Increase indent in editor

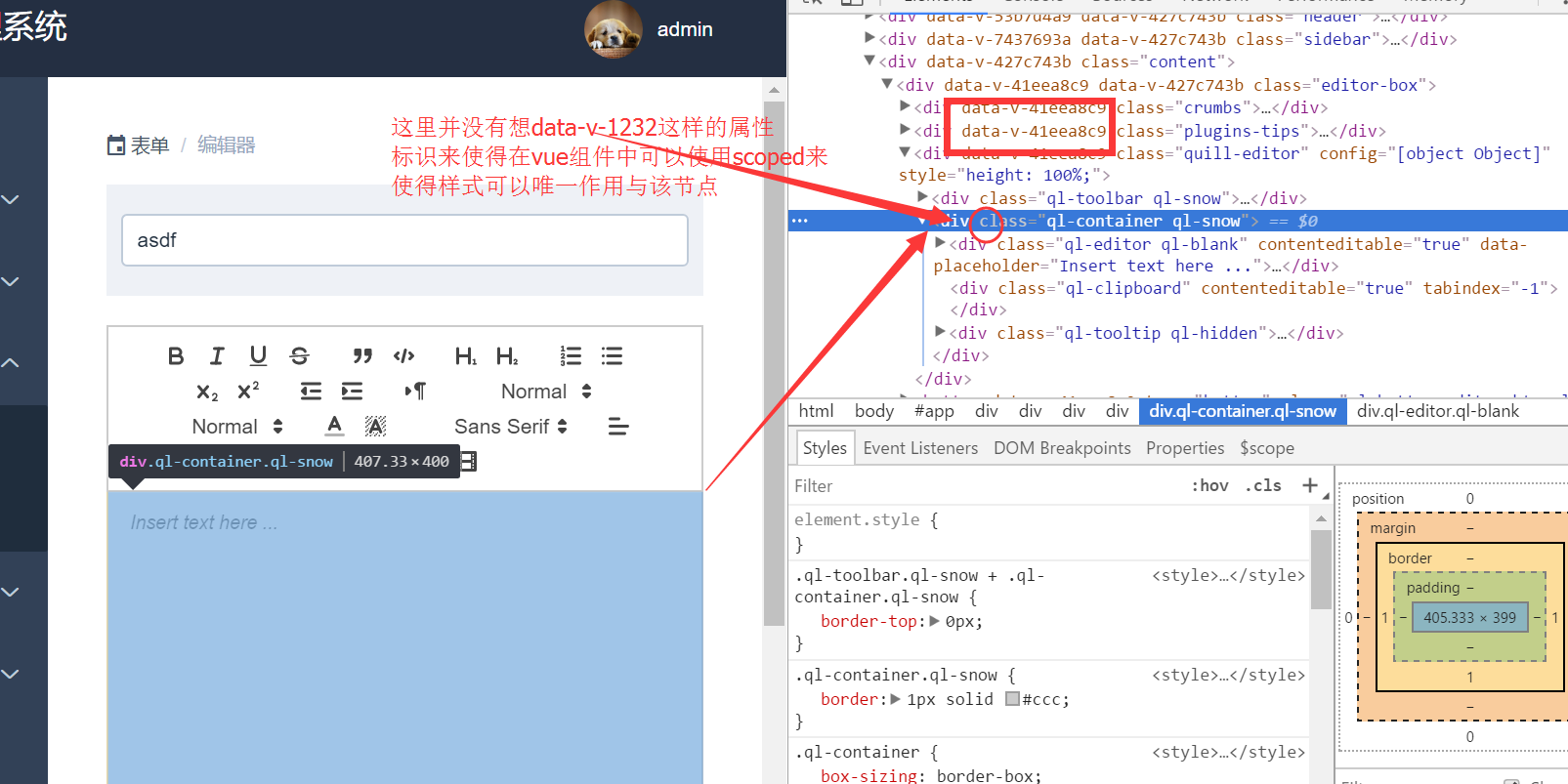pyautogui.click(x=352, y=392)
